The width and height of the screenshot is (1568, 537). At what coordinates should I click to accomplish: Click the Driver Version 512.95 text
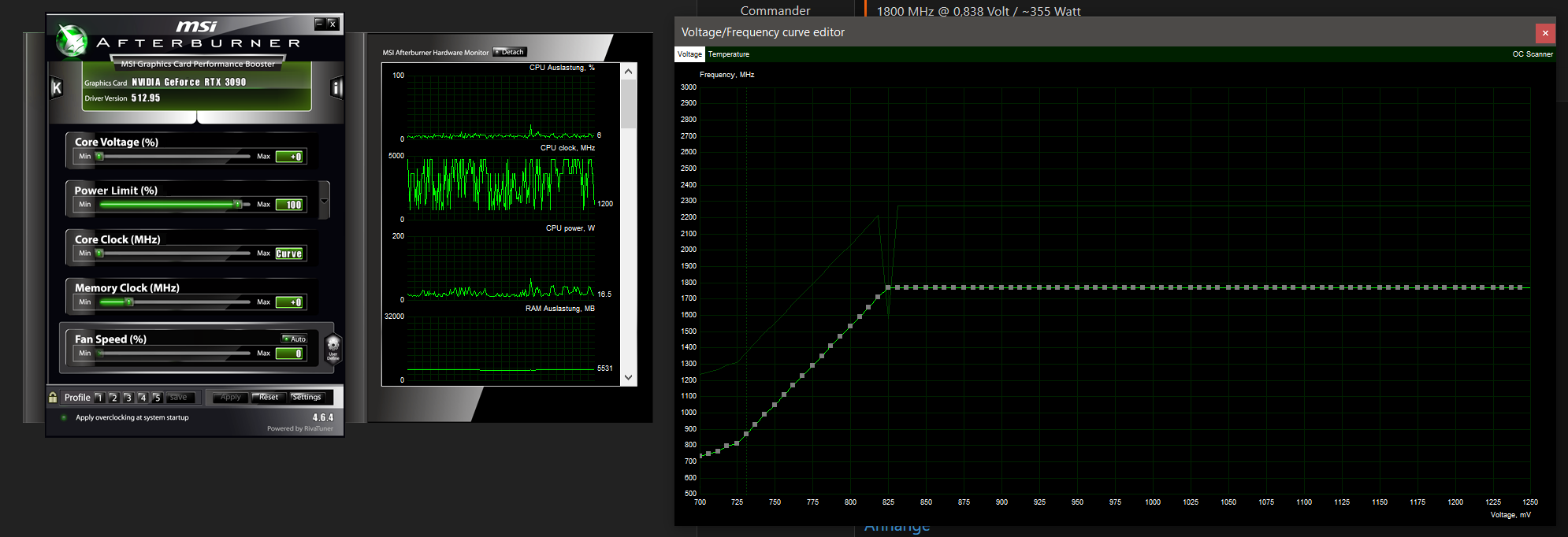[122, 98]
